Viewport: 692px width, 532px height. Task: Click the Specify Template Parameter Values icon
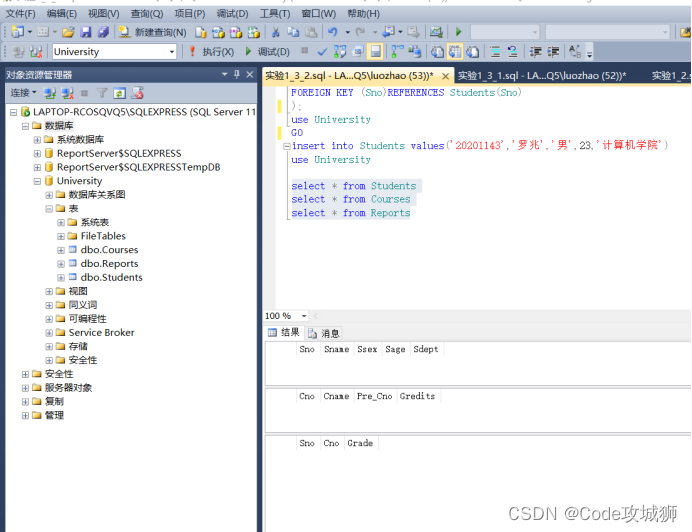pos(575,52)
